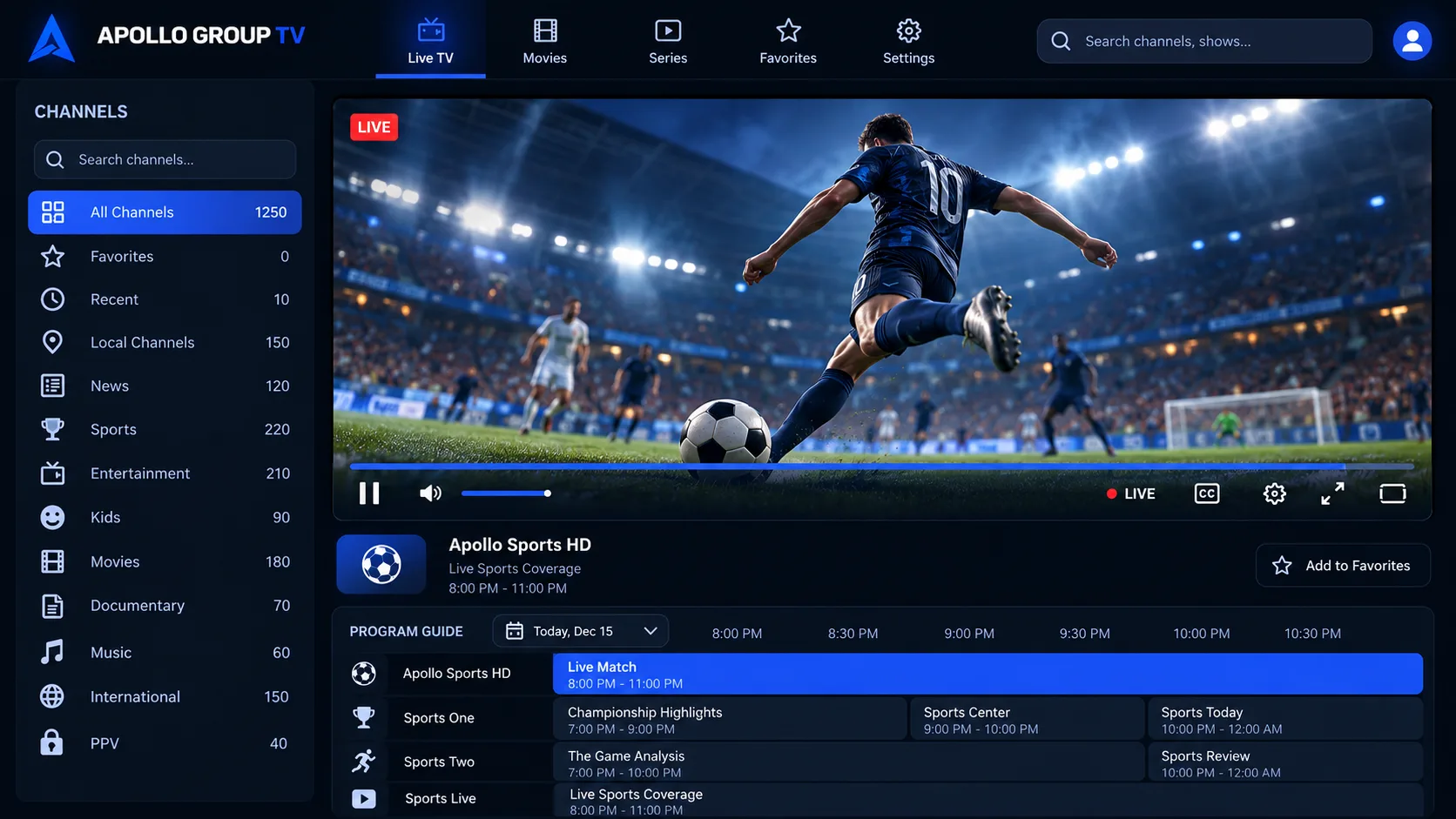Image resolution: width=1456 pixels, height=819 pixels.
Task: Click the All Channels grid icon
Action: pos(53,212)
